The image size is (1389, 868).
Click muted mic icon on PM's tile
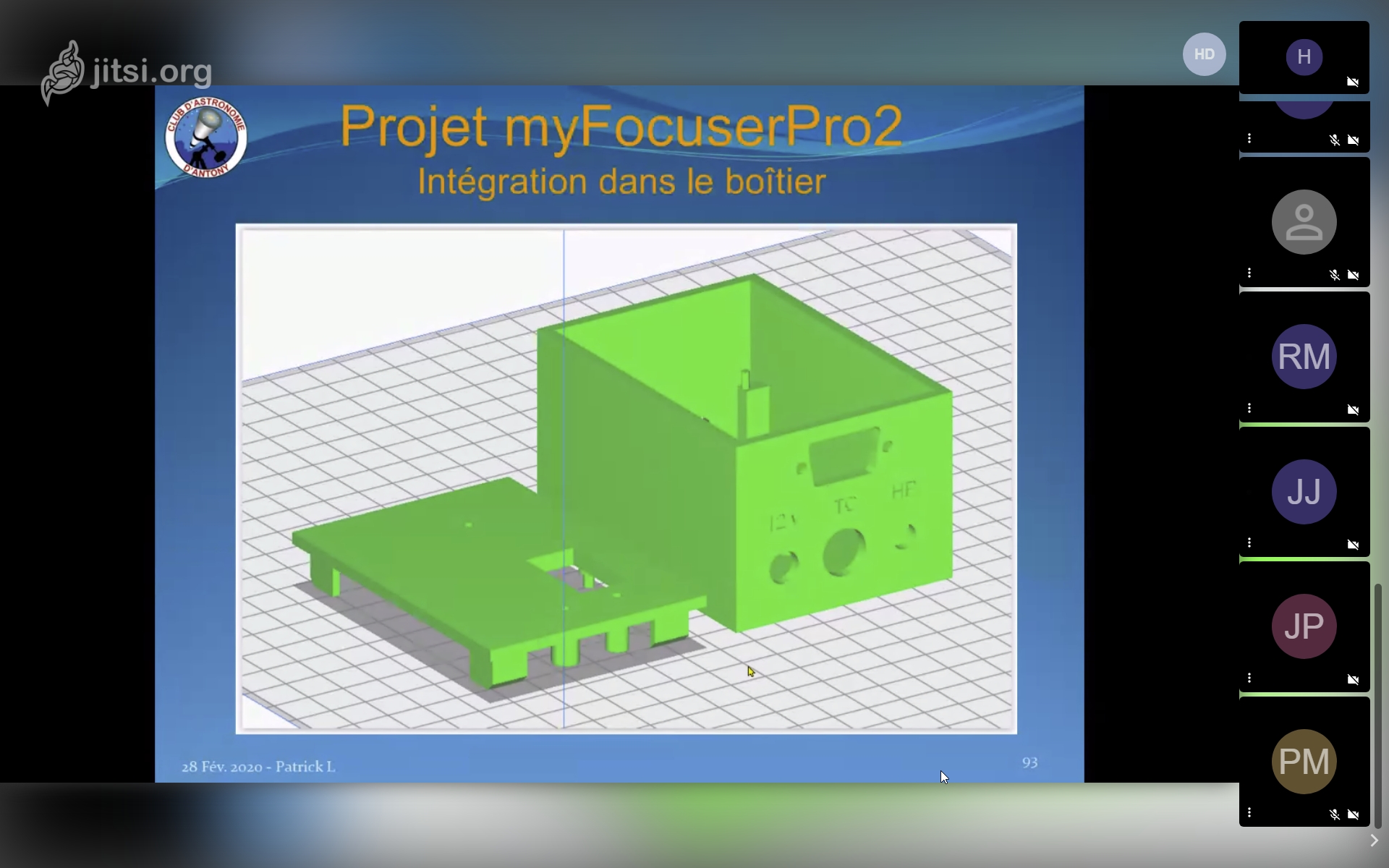(x=1335, y=814)
